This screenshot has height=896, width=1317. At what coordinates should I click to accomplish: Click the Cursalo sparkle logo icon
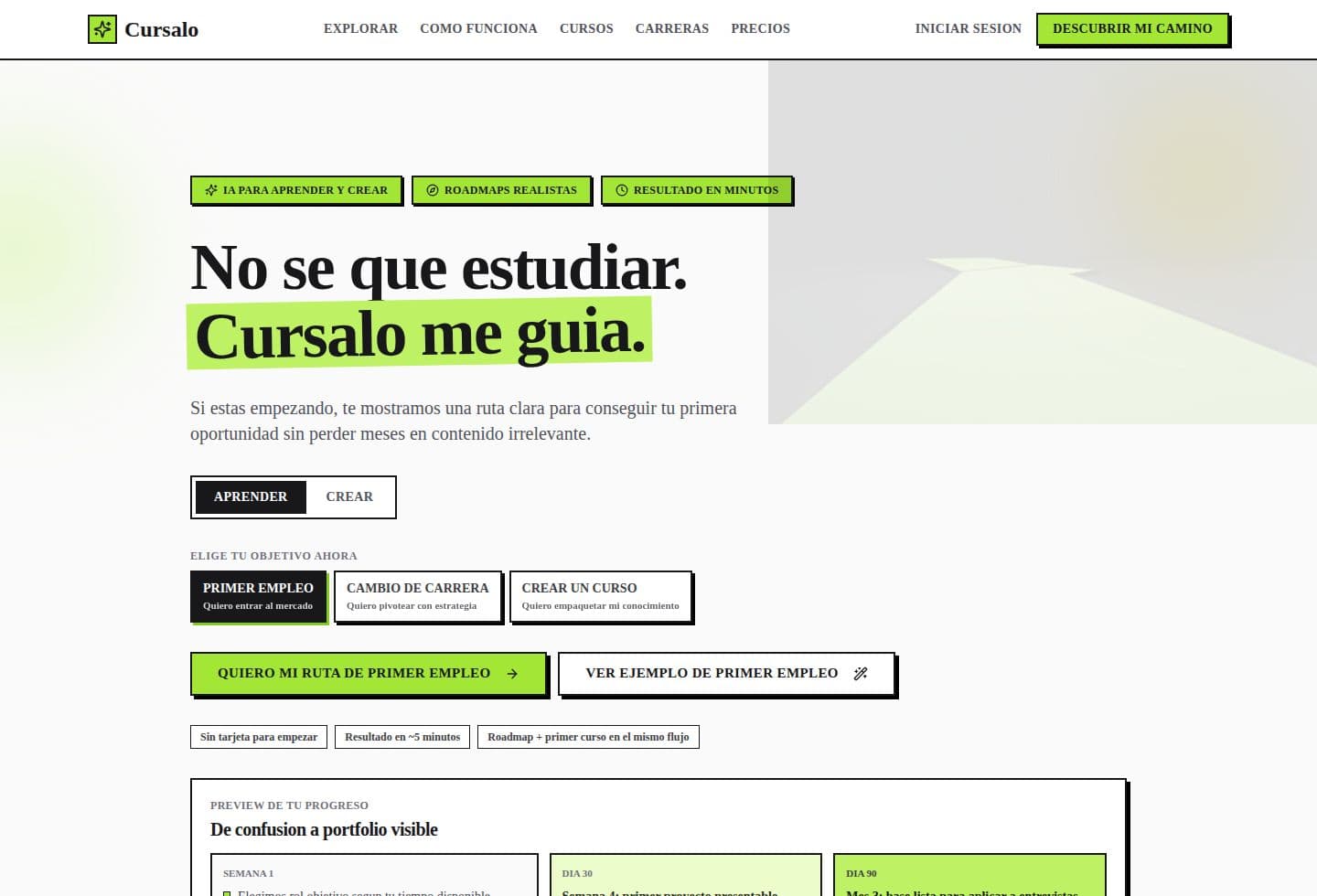[x=102, y=28]
